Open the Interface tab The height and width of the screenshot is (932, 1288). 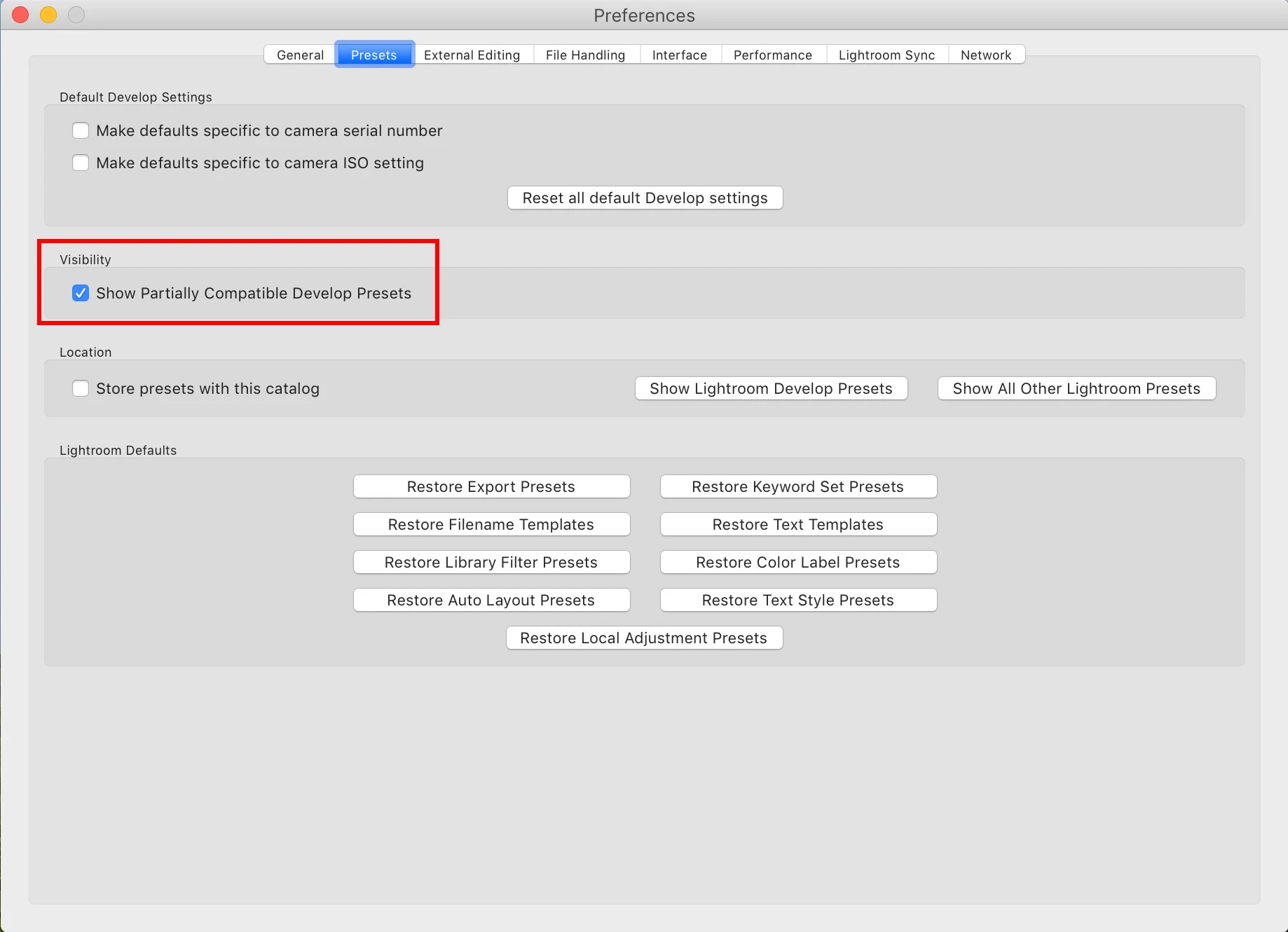[x=680, y=55]
